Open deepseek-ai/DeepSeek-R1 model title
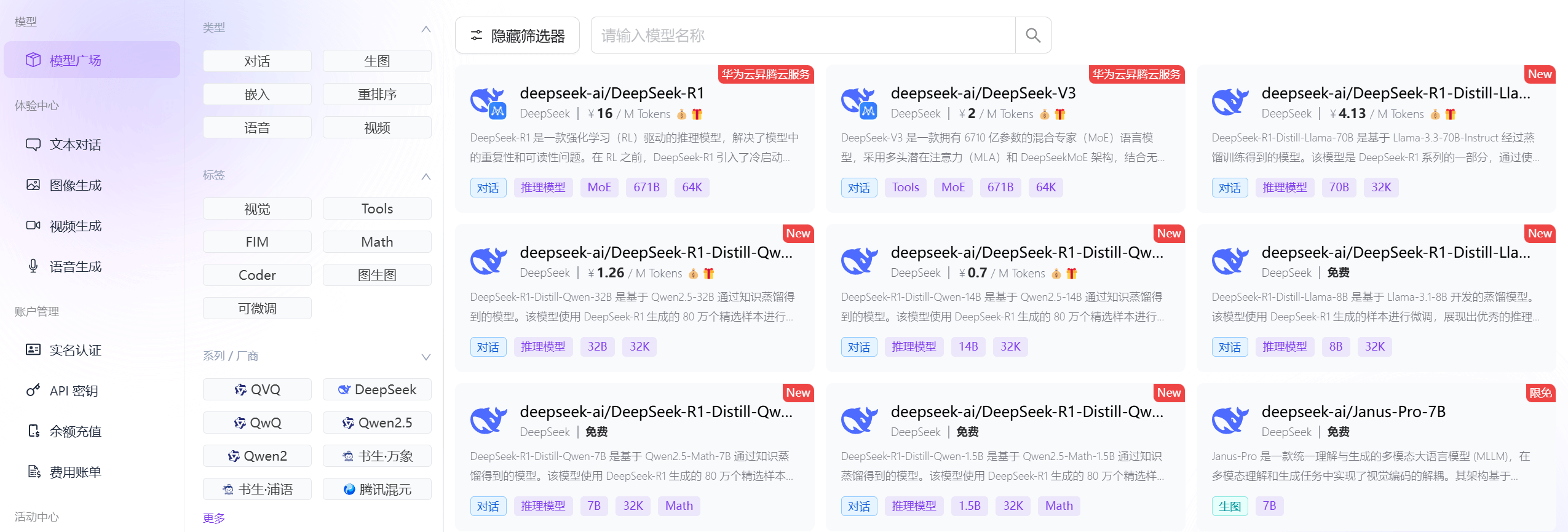Screen dimensions: 1568x532 click(x=612, y=93)
